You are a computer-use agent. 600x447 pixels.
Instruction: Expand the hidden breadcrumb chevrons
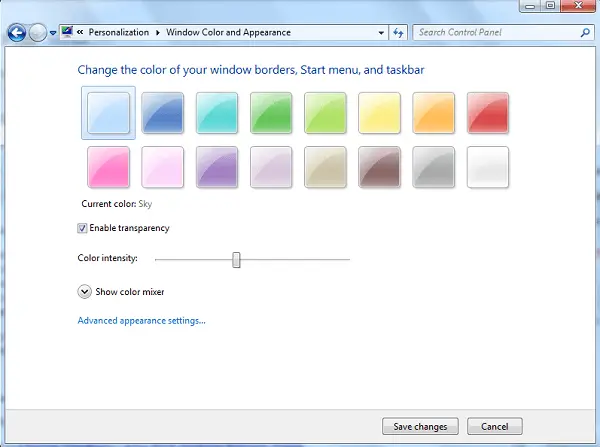tap(80, 32)
